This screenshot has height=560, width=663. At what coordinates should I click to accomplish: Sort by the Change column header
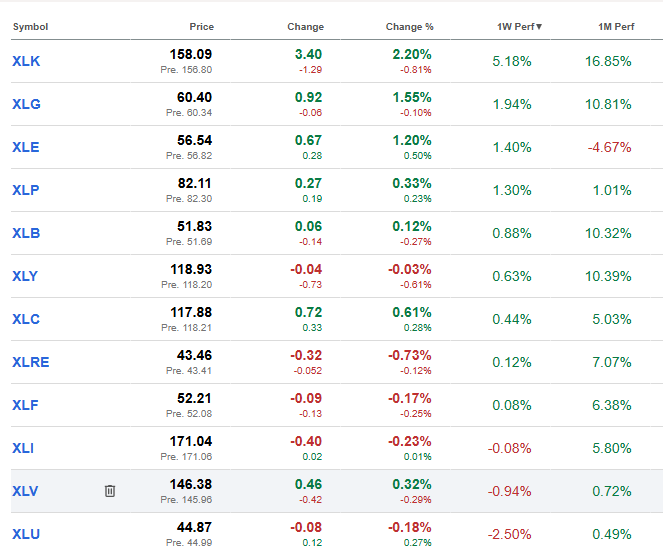(306, 27)
